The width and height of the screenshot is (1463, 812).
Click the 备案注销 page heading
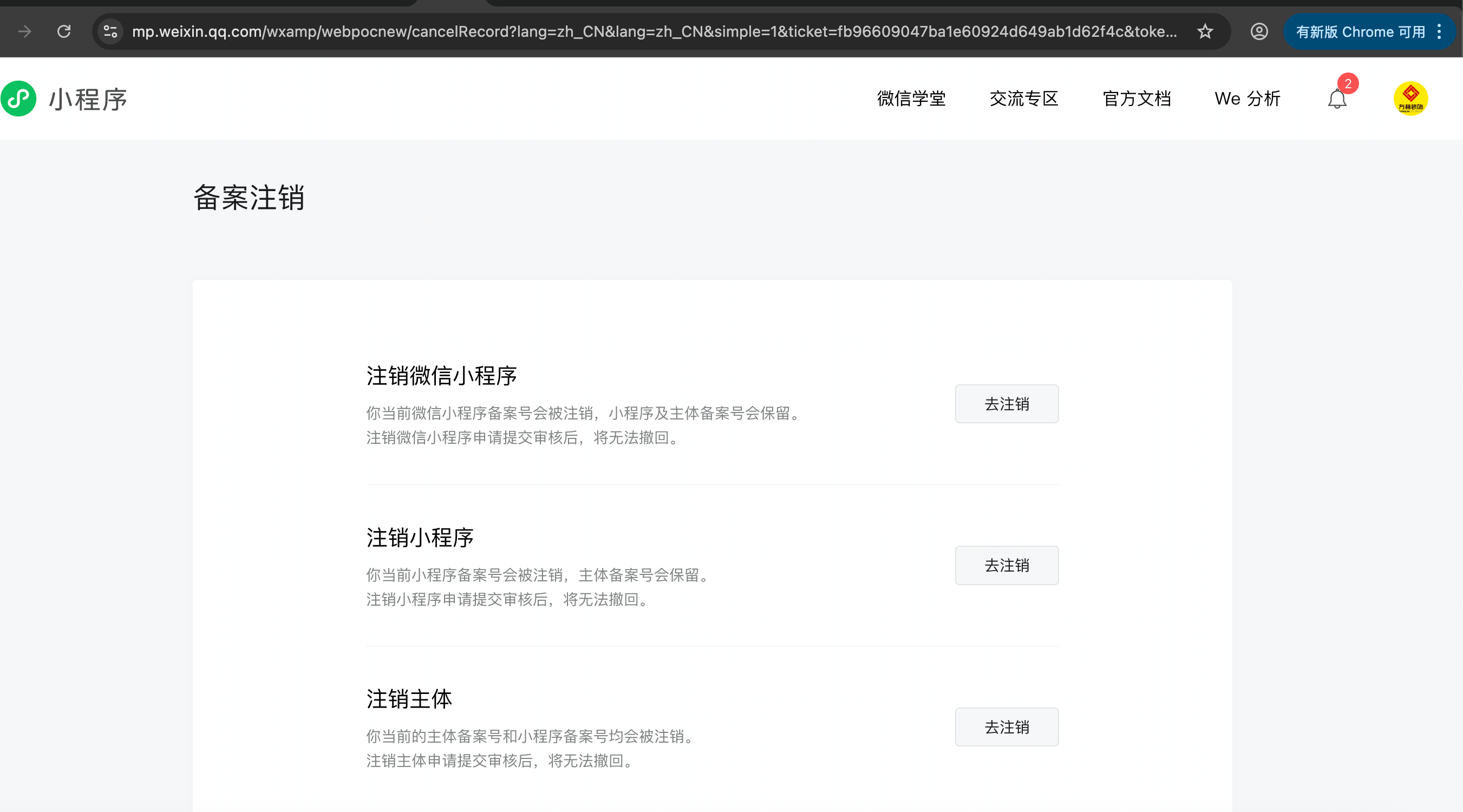[249, 198]
